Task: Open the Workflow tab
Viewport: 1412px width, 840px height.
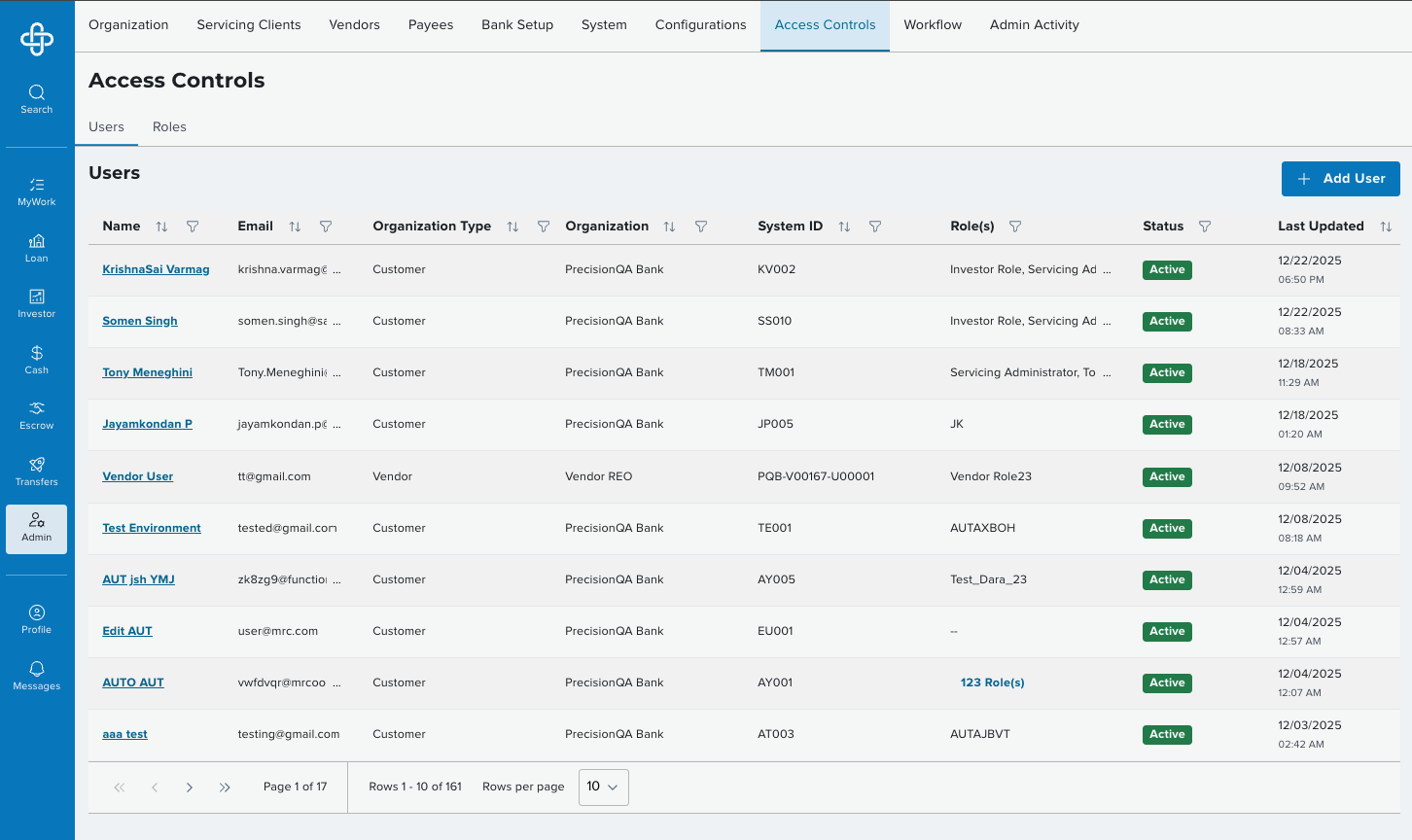Action: (x=933, y=25)
